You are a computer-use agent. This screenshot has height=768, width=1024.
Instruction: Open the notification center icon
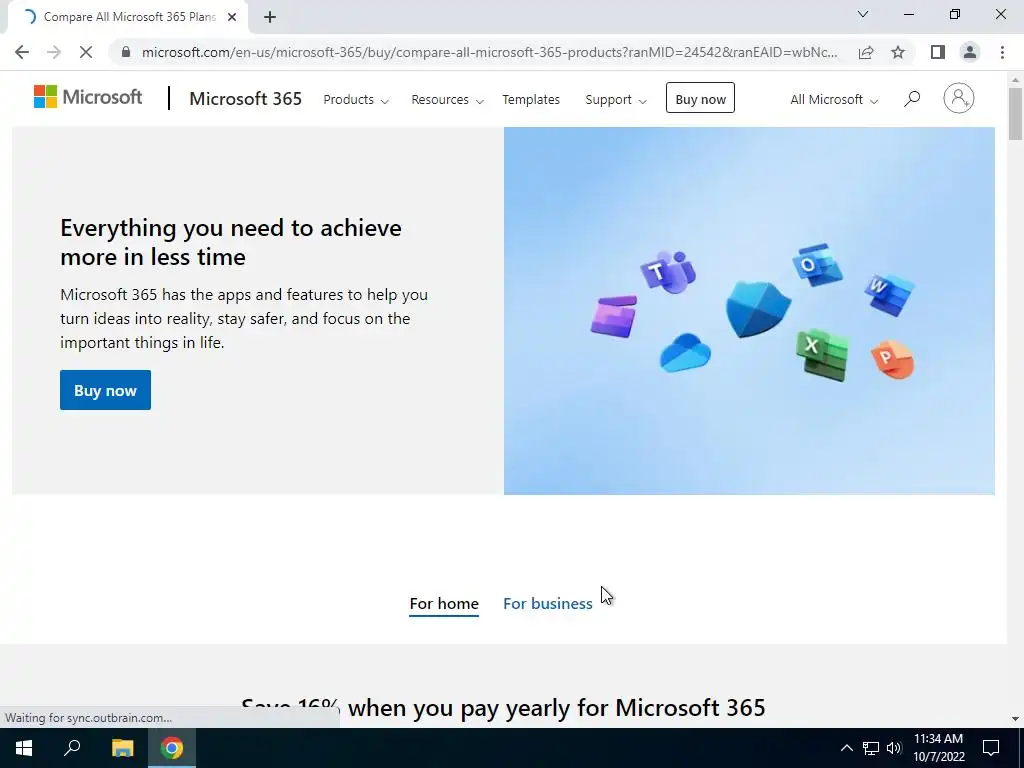(x=991, y=748)
